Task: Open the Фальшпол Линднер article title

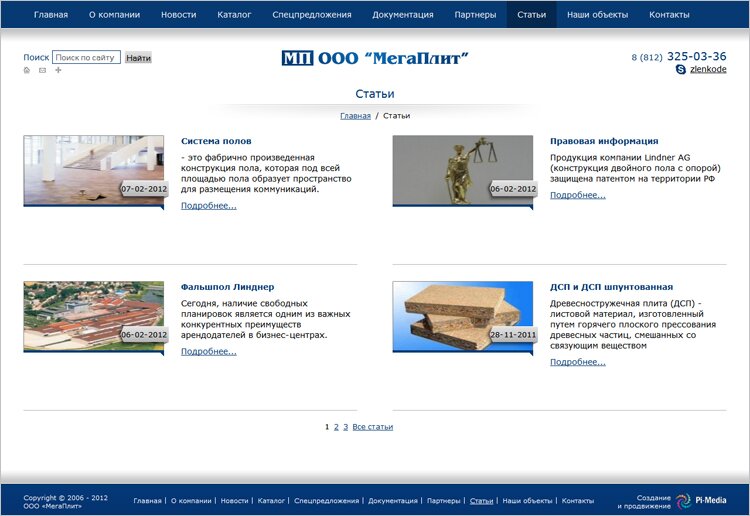Action: 228,287
